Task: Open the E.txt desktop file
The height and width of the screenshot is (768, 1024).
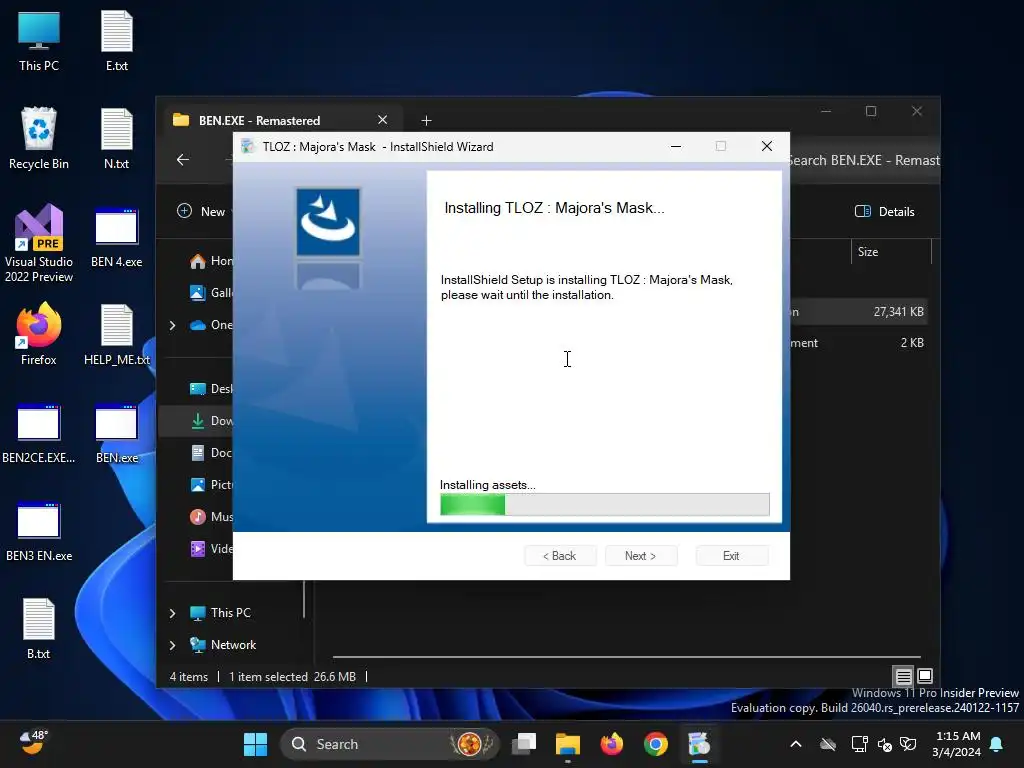Action: pyautogui.click(x=117, y=41)
